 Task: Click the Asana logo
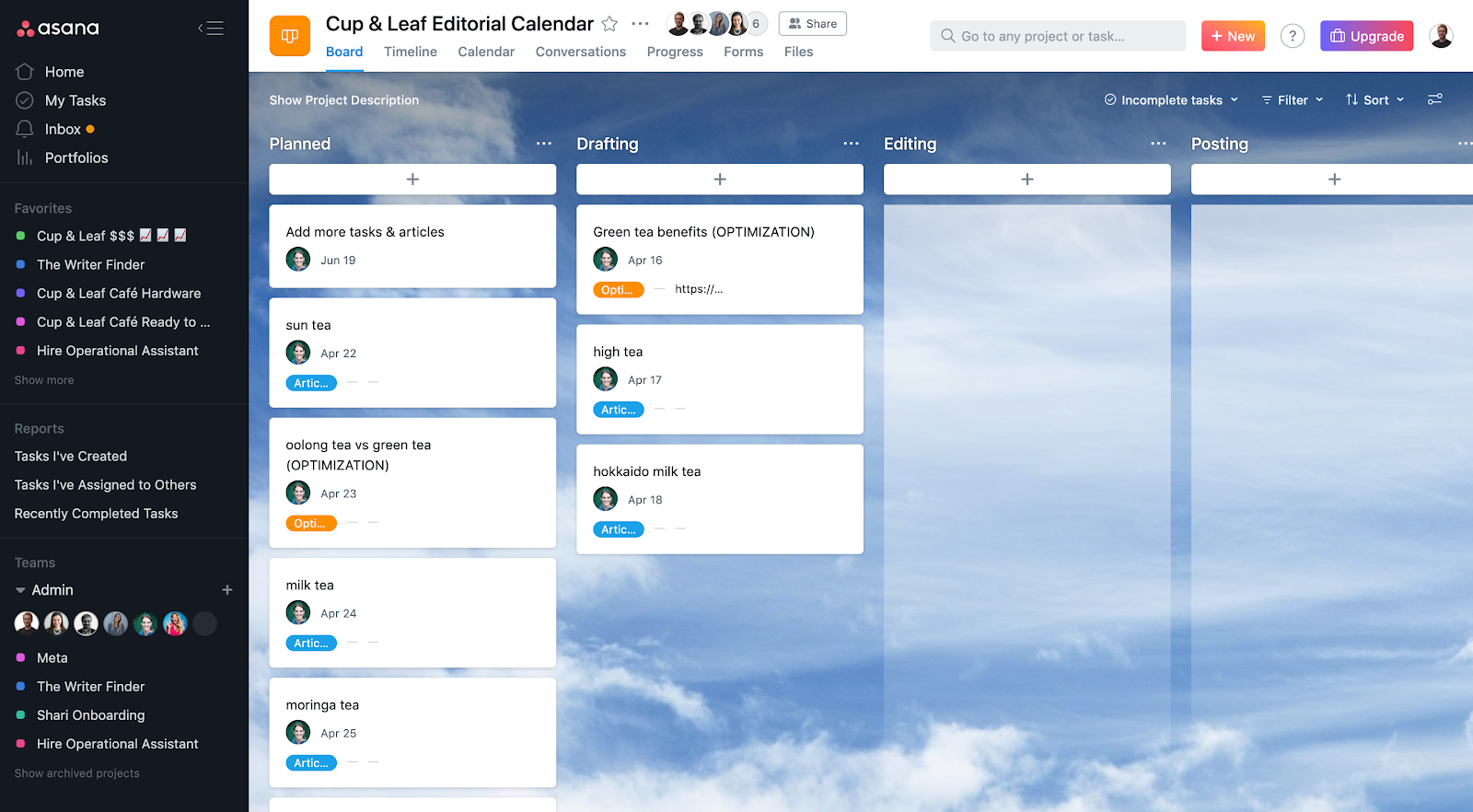pyautogui.click(x=57, y=29)
